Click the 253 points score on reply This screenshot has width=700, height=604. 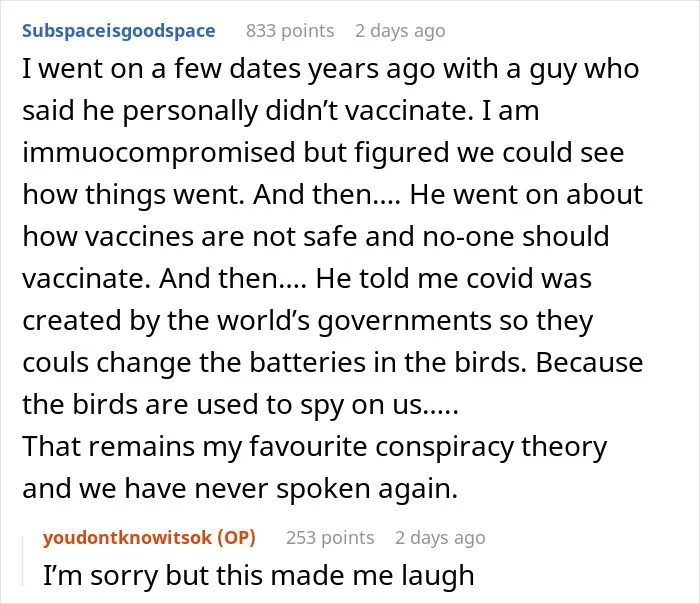(x=330, y=538)
